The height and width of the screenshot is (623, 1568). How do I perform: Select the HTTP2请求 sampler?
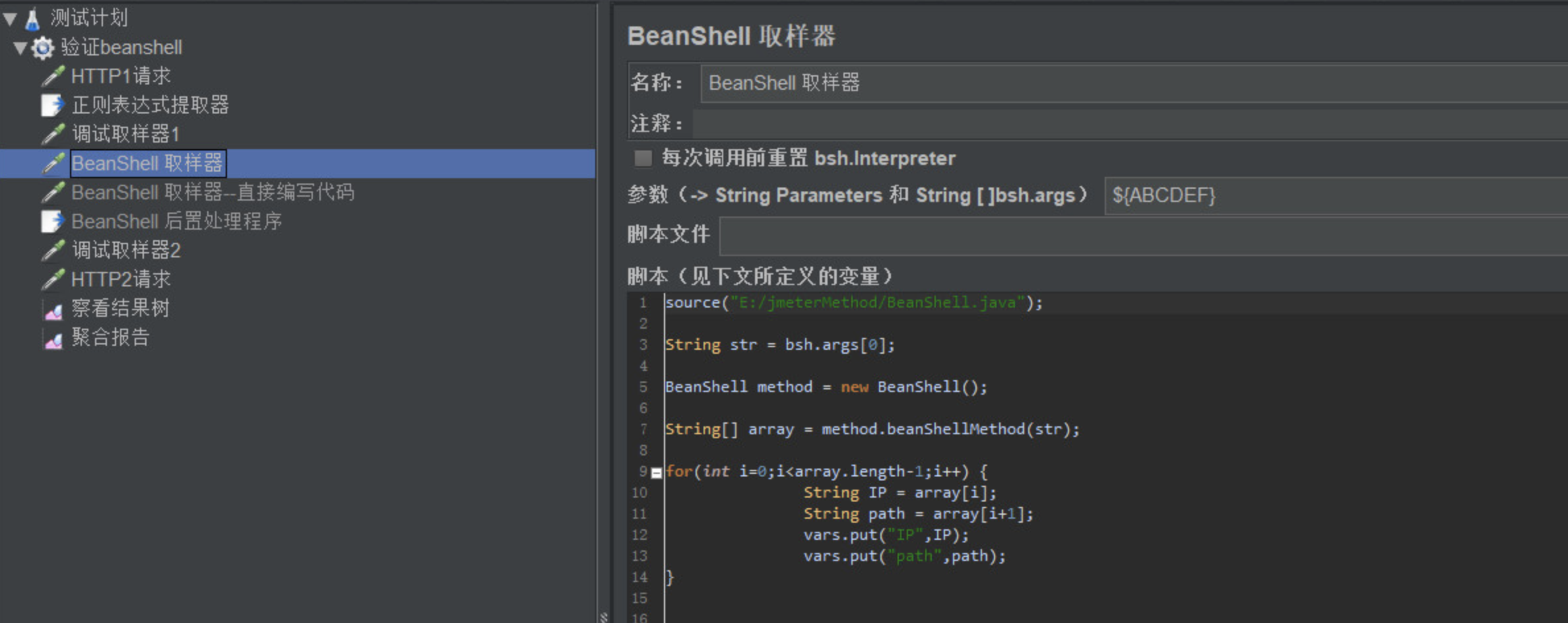[121, 280]
